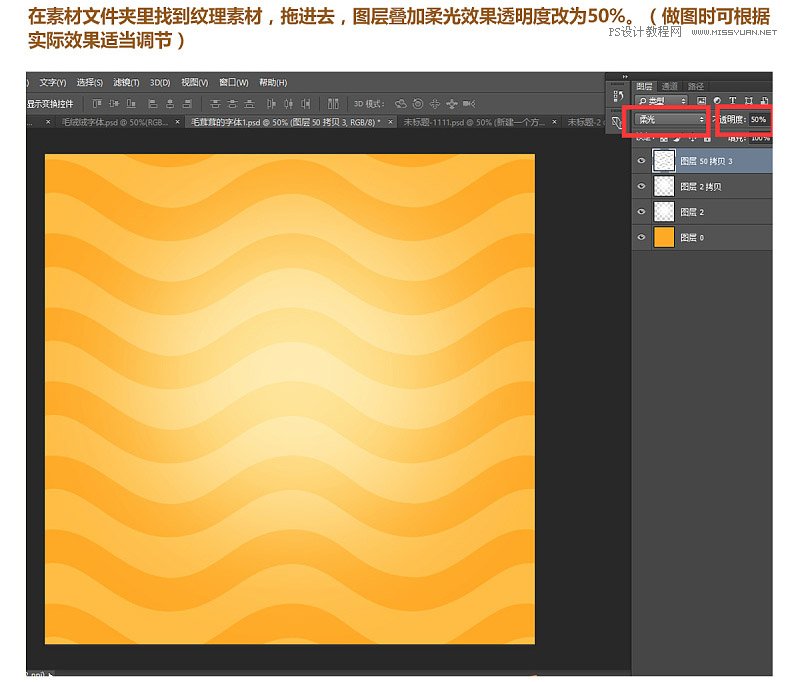The width and height of the screenshot is (800, 682).
Task: Open the collapsed panel icon below History
Action: coord(617,122)
